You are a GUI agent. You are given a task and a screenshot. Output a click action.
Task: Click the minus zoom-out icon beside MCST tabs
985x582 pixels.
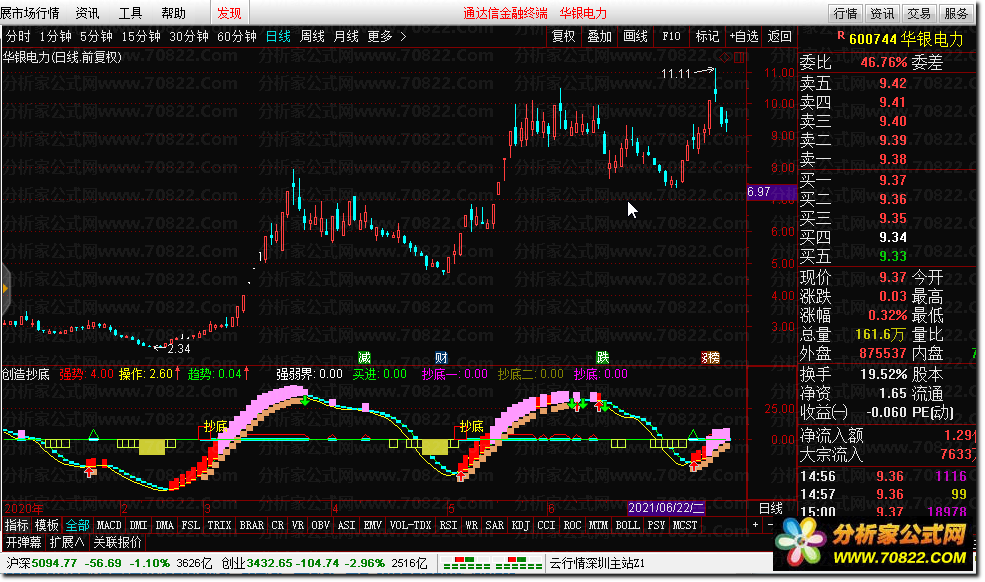(x=771, y=525)
